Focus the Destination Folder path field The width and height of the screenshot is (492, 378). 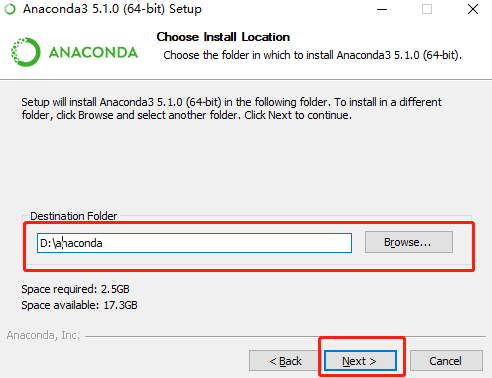coord(194,243)
